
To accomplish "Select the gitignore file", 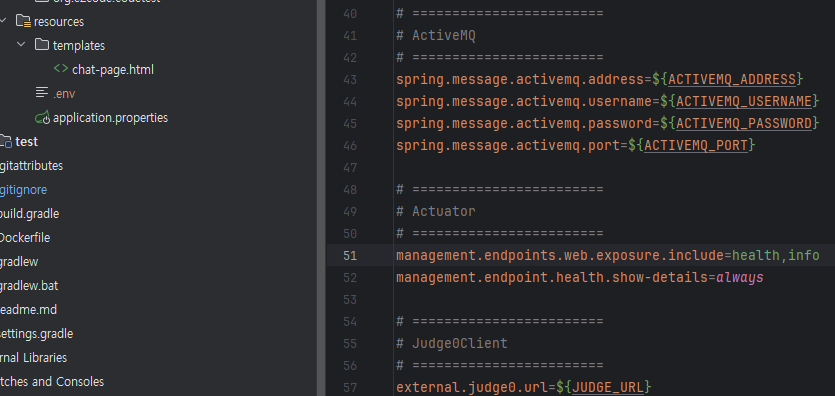I will click(x=23, y=189).
